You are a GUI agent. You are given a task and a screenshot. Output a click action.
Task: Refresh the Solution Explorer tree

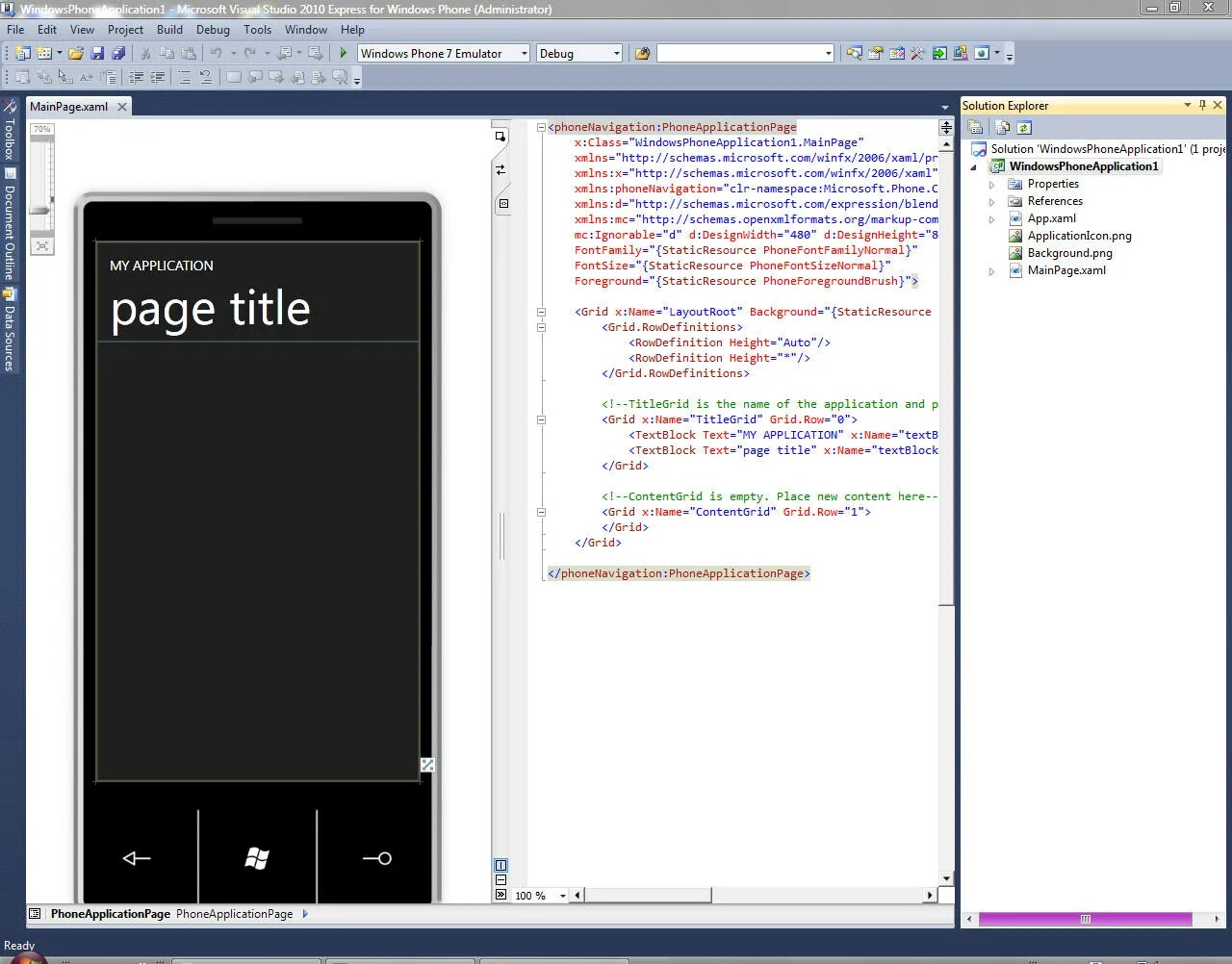click(1024, 127)
